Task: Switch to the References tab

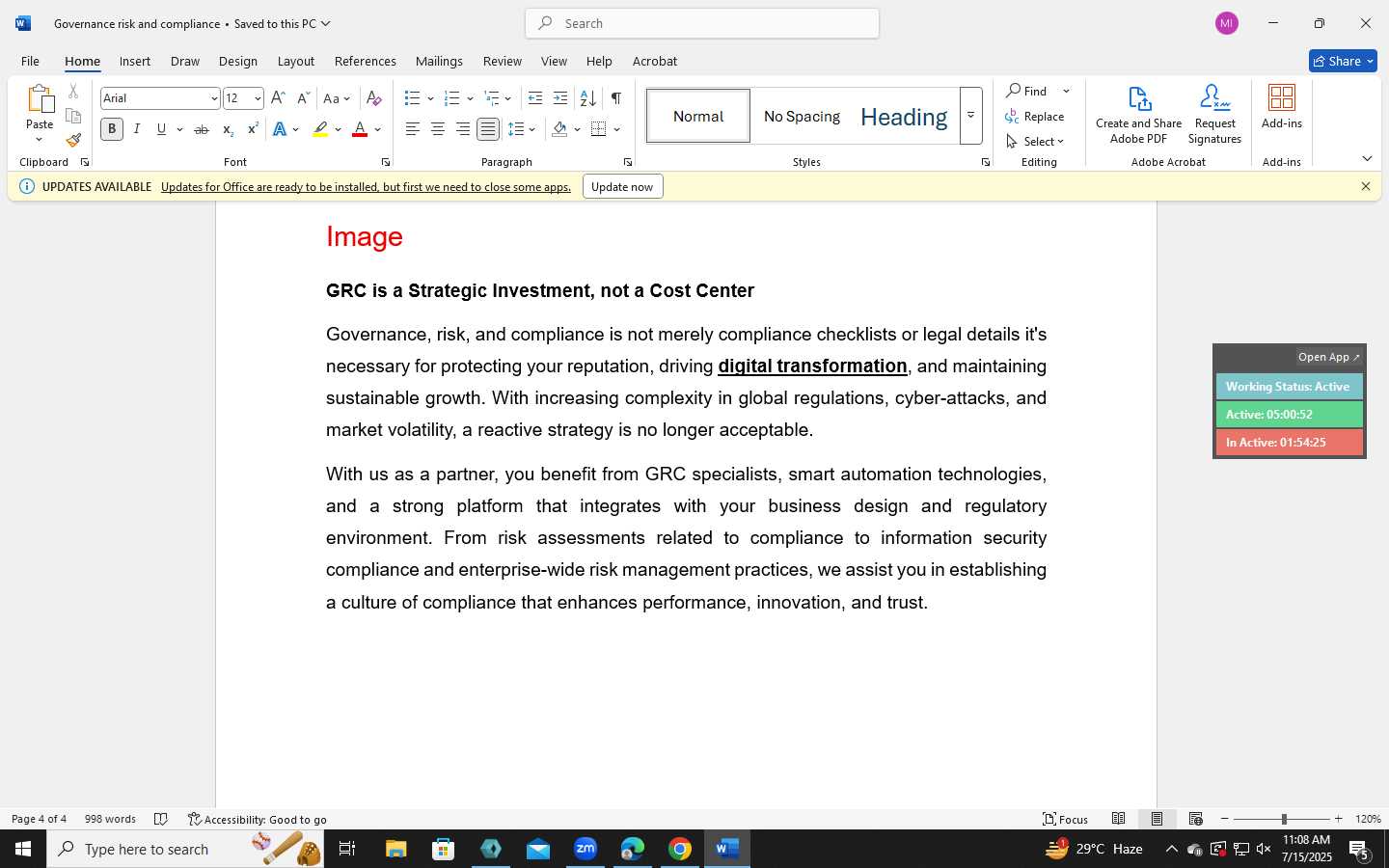Action: tap(365, 61)
